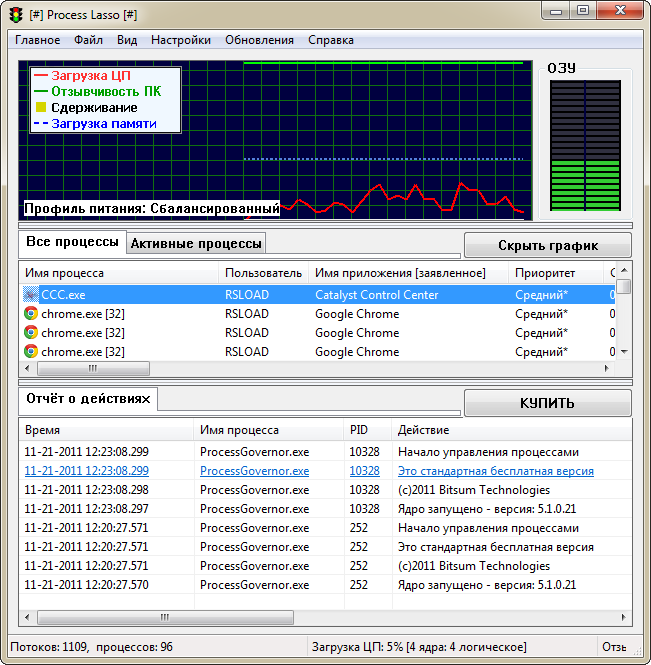This screenshot has height=665, width=651.
Task: Click Начало управления процессами for PID 10328
Action: 488,452
